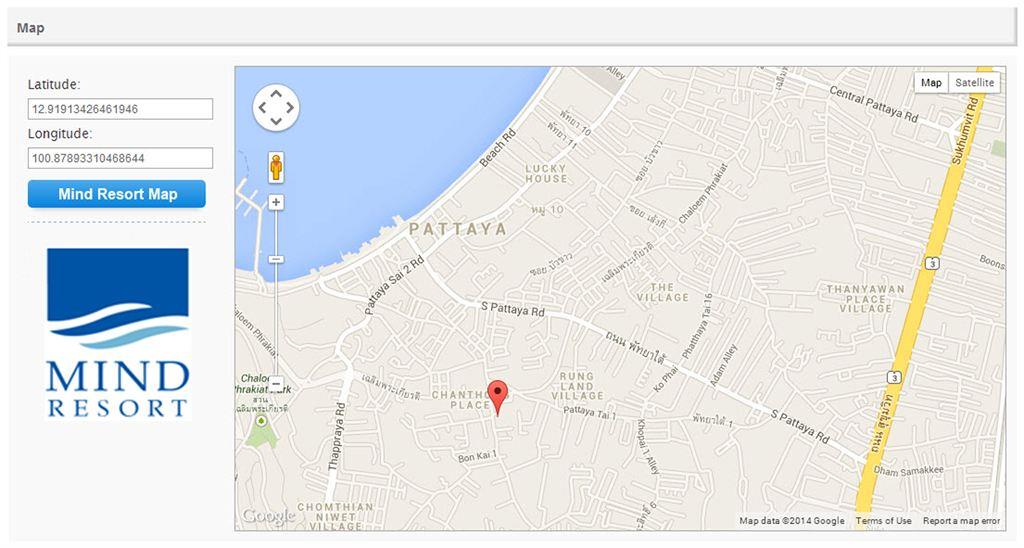Click the red location marker pin

coord(498,396)
